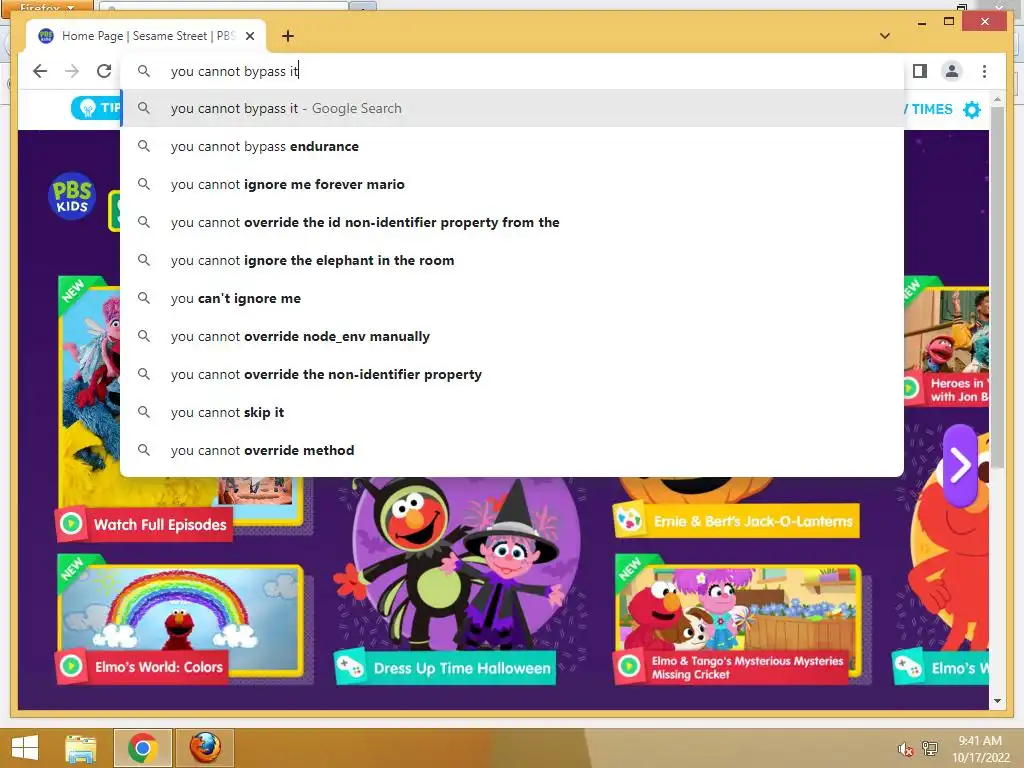
Task: Open 'Dress Up Time Halloween' game
Action: click(x=445, y=668)
